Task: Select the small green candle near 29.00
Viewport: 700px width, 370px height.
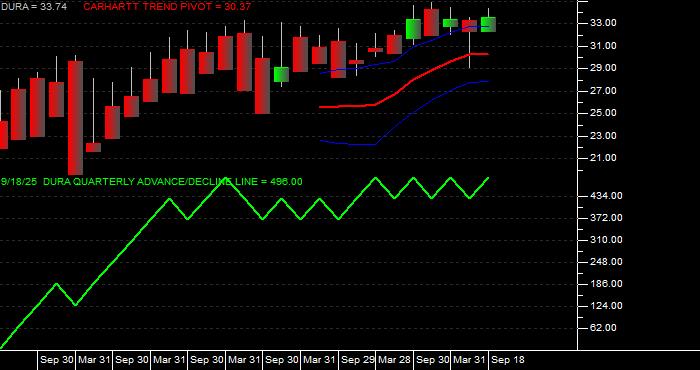Action: pos(281,75)
